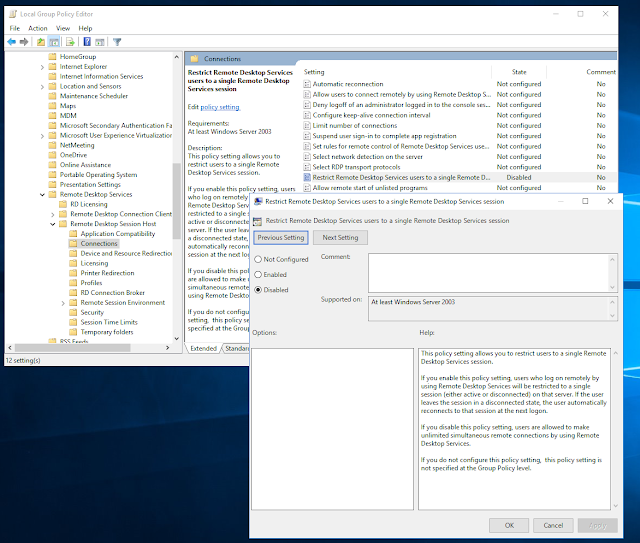Select Session Time Limits tree item
The width and height of the screenshot is (640, 543).
tap(109, 322)
